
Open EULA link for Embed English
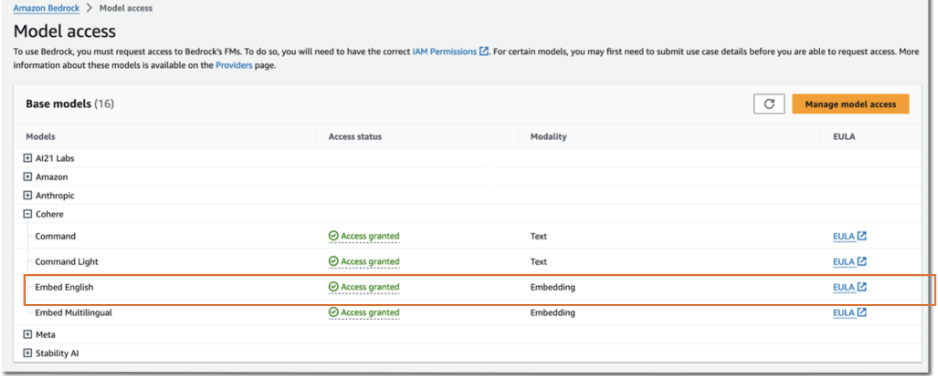click(x=849, y=287)
